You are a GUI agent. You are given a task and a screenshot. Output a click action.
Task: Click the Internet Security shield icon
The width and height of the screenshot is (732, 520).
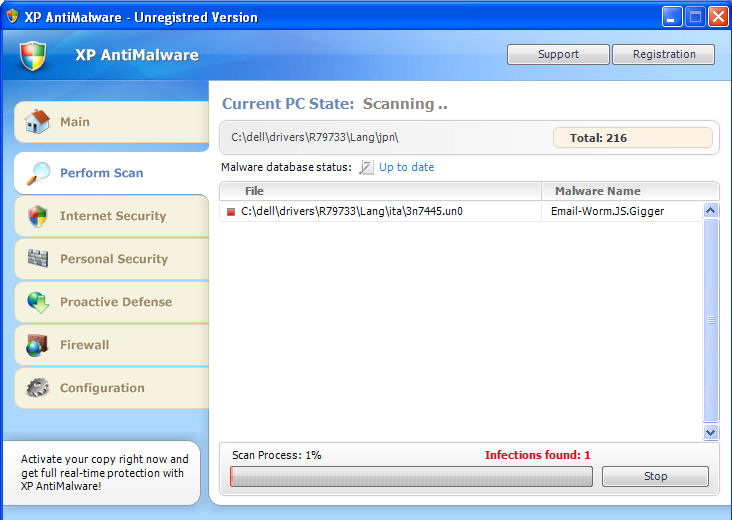pyautogui.click(x=38, y=216)
